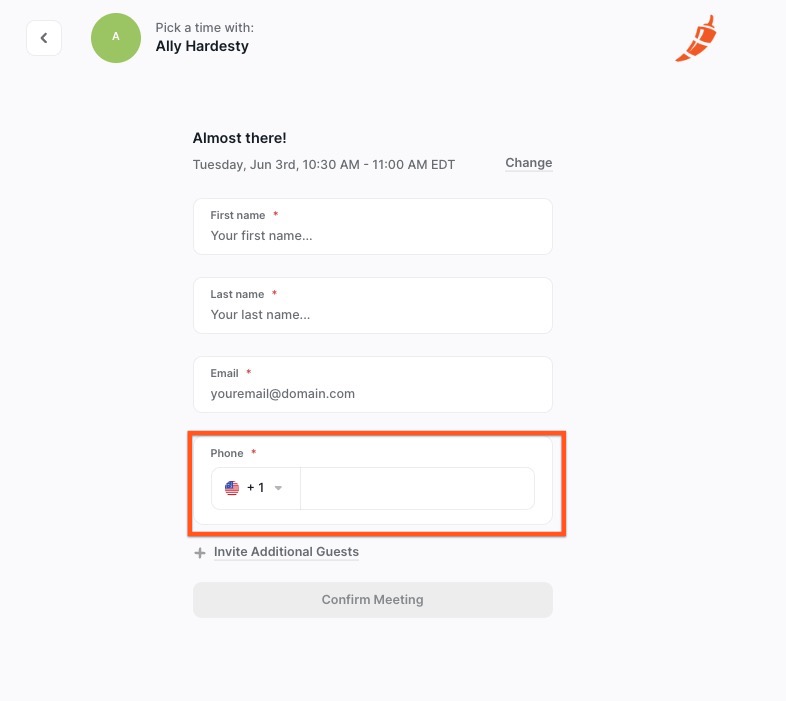
Task: Click the orange chili pepper logo
Action: (x=696, y=39)
